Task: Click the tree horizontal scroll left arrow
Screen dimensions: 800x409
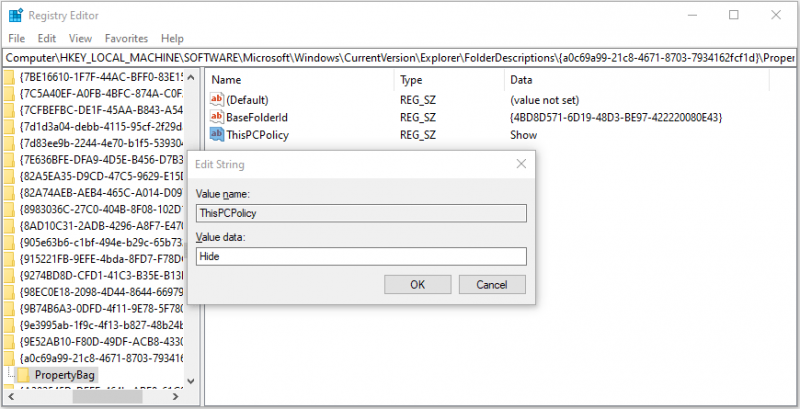Action: [x=11, y=396]
